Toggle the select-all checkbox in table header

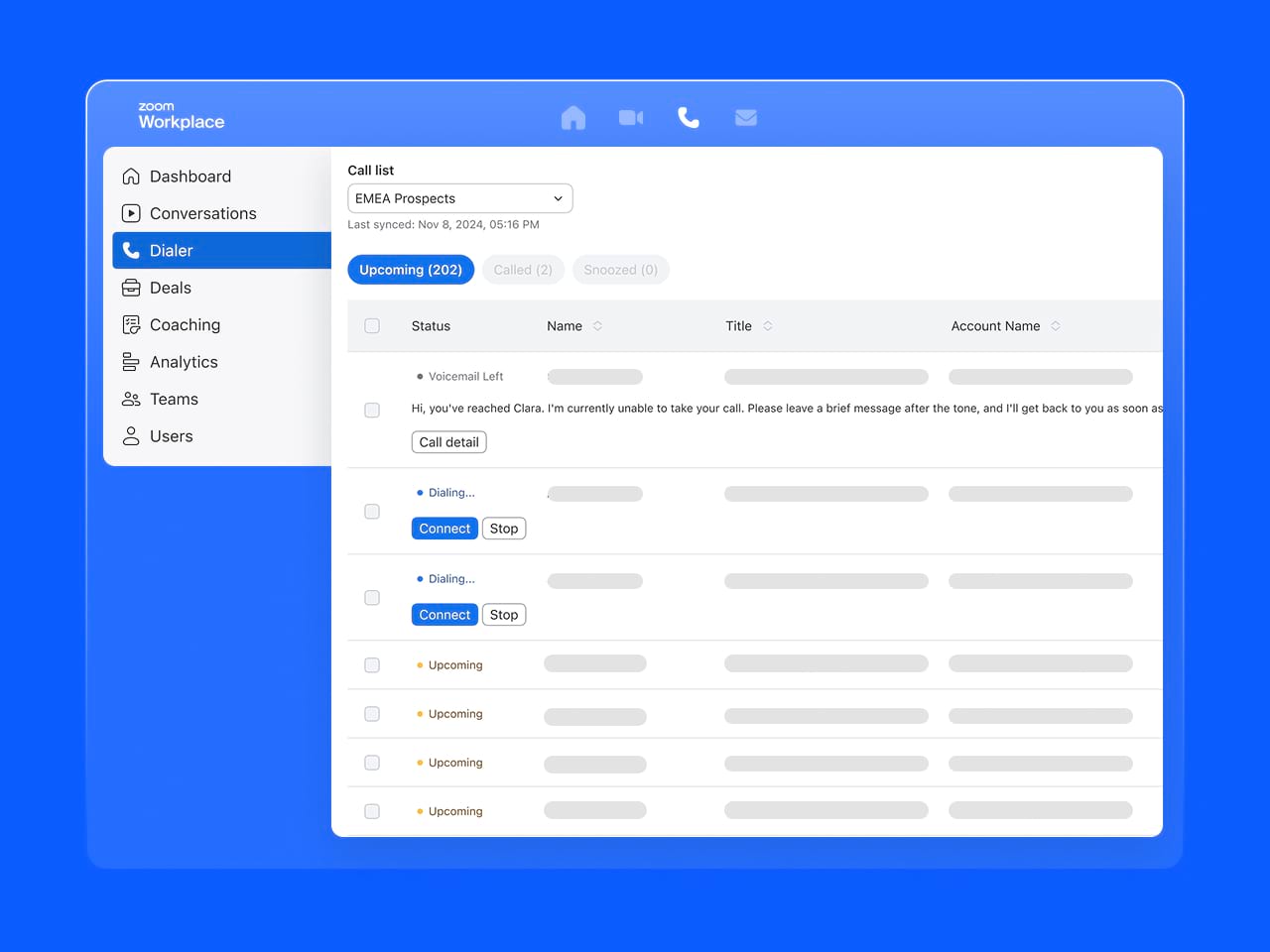click(372, 325)
